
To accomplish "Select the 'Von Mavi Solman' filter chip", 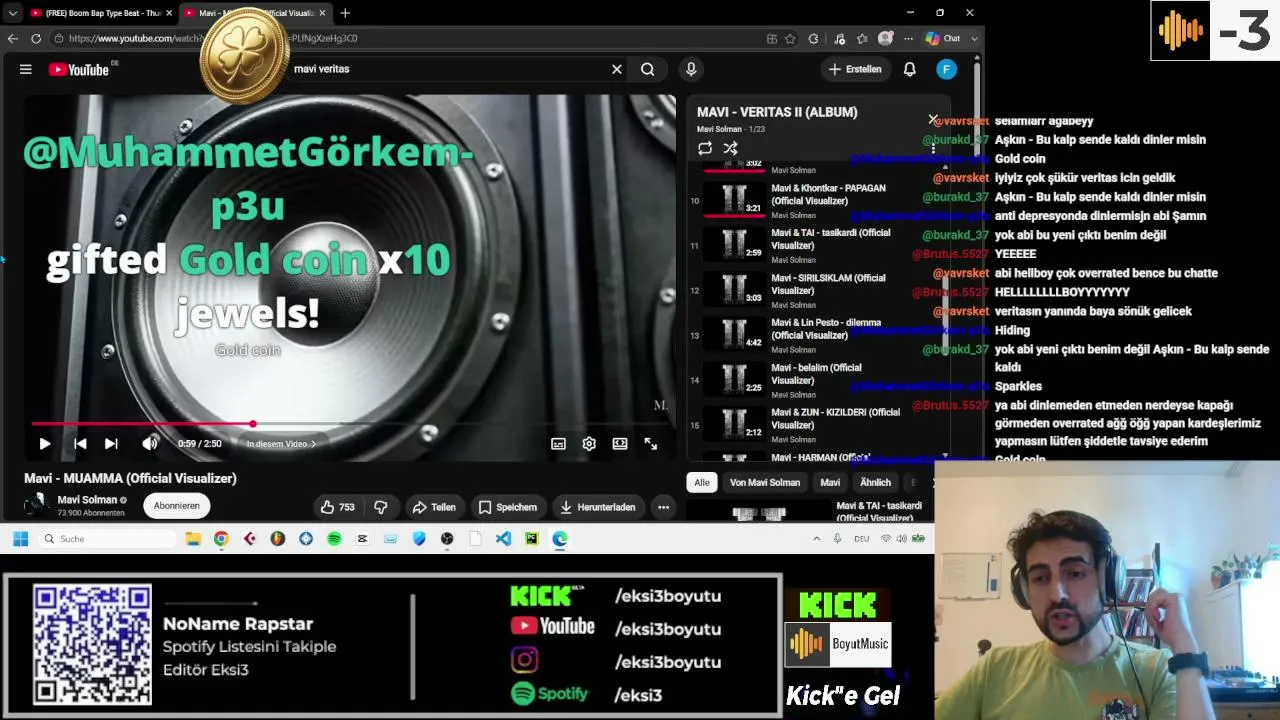I will 765,483.
